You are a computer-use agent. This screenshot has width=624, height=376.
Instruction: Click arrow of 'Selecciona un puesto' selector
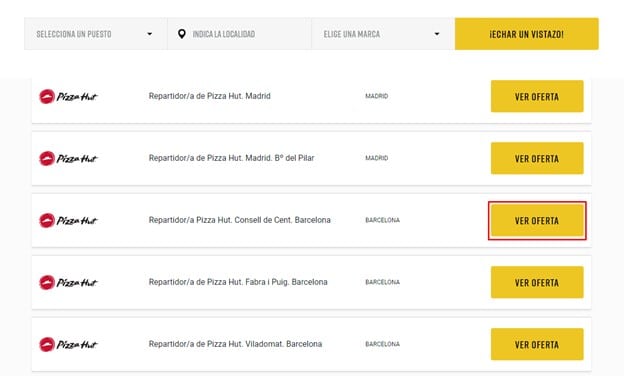tap(150, 34)
